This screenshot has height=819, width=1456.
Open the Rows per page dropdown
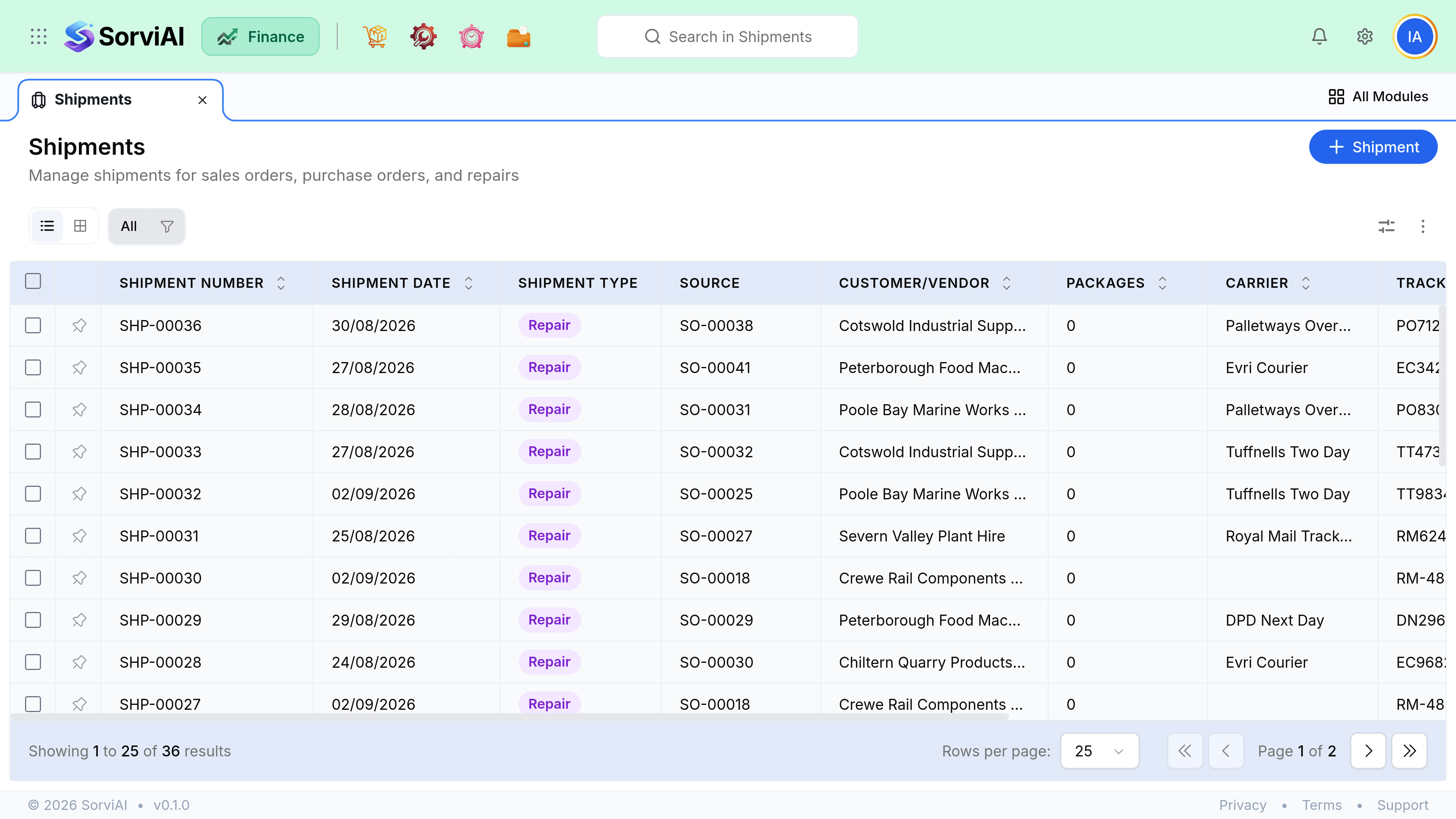tap(1099, 751)
